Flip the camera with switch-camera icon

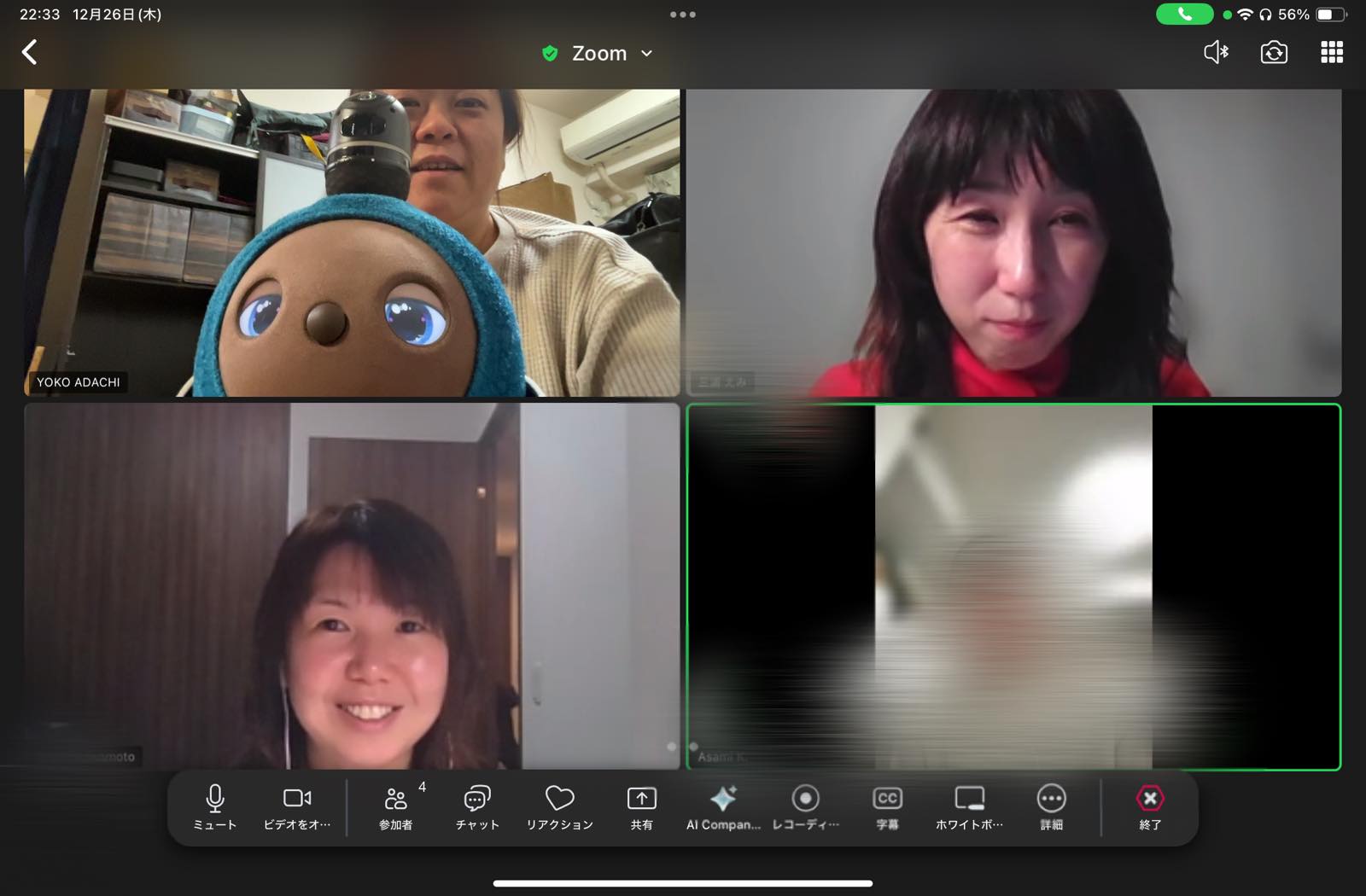click(x=1274, y=52)
